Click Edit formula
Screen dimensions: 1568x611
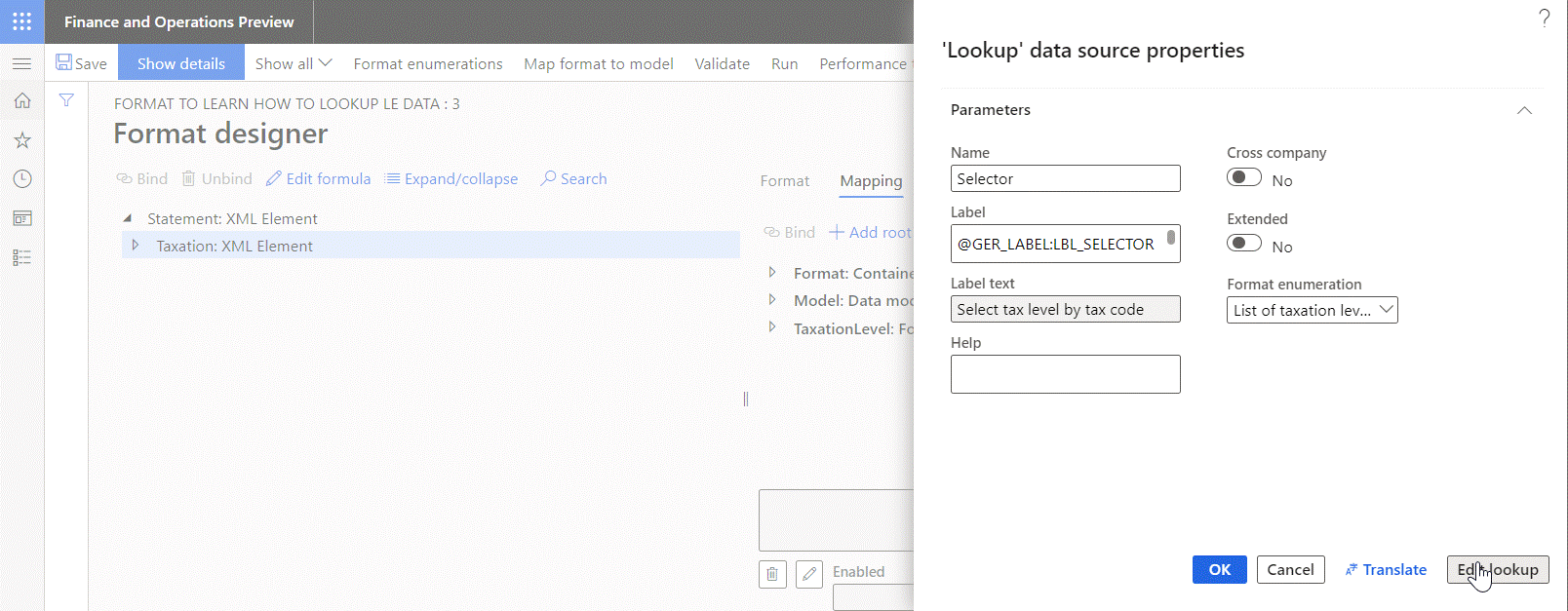(x=319, y=178)
